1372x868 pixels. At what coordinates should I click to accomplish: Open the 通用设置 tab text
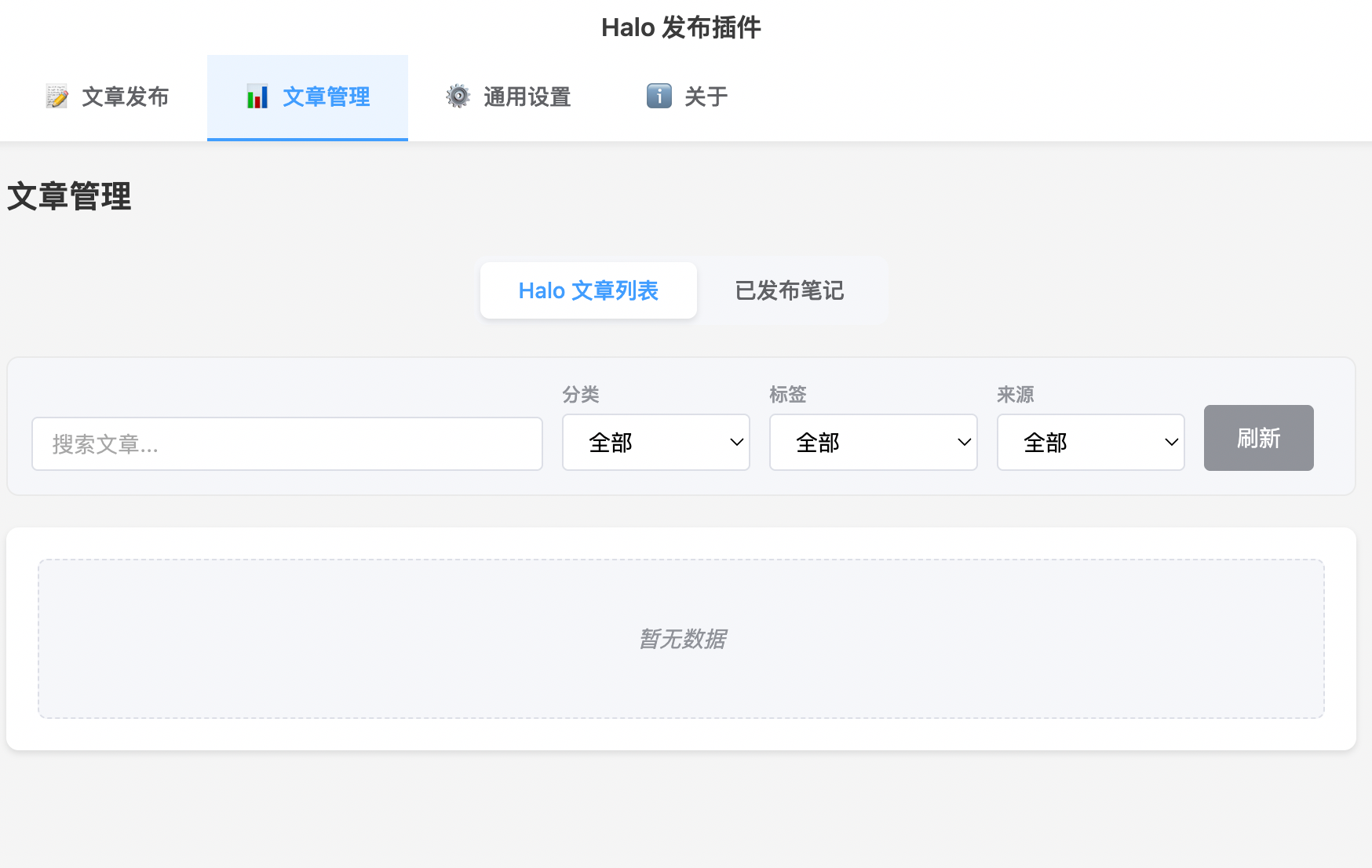coord(527,97)
